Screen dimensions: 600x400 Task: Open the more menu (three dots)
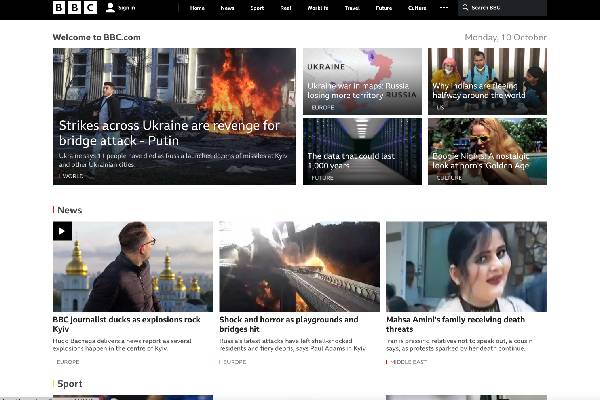[x=444, y=8]
